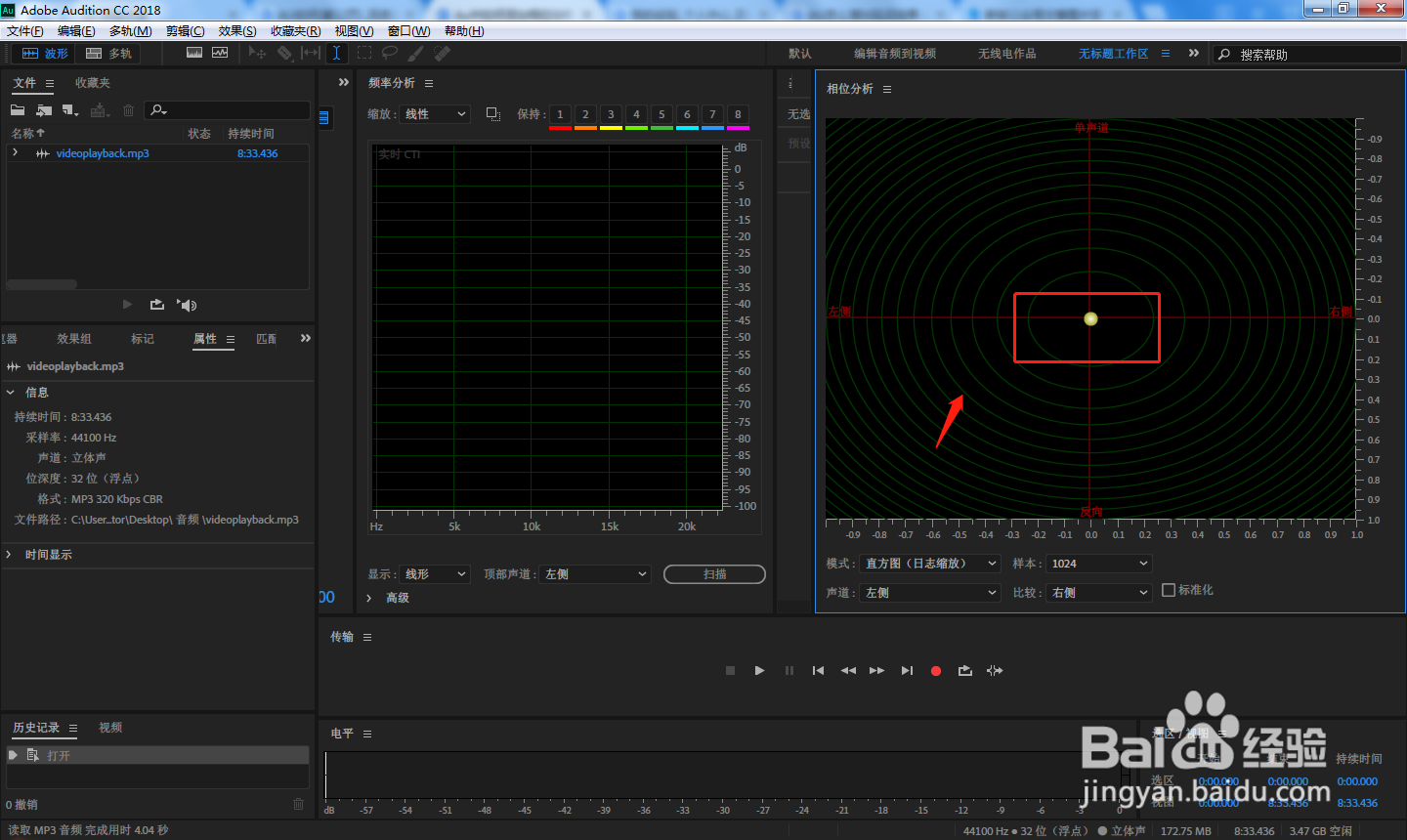Select the Slip tool in toolbar

(x=311, y=53)
